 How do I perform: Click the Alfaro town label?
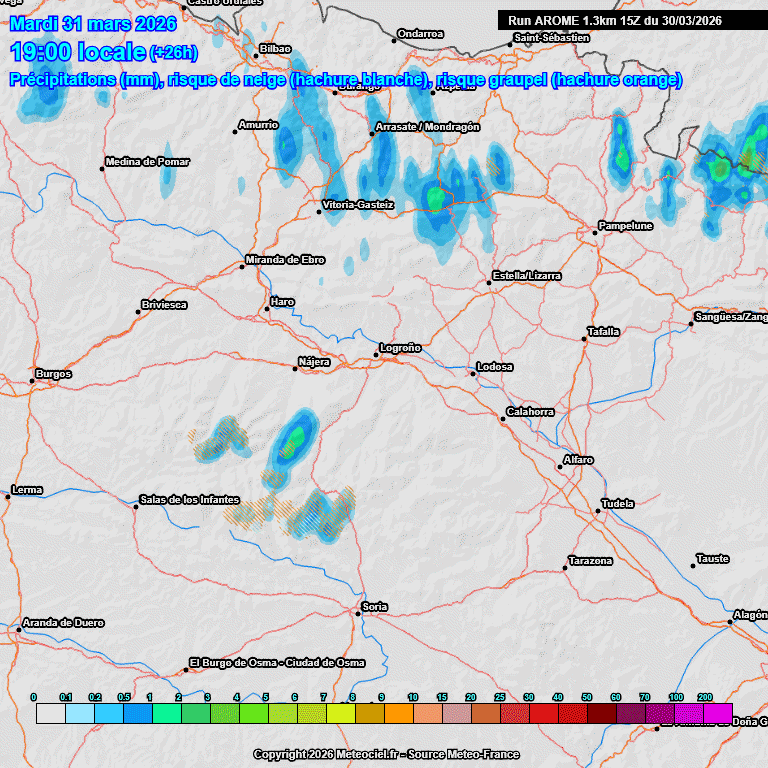[x=578, y=460]
